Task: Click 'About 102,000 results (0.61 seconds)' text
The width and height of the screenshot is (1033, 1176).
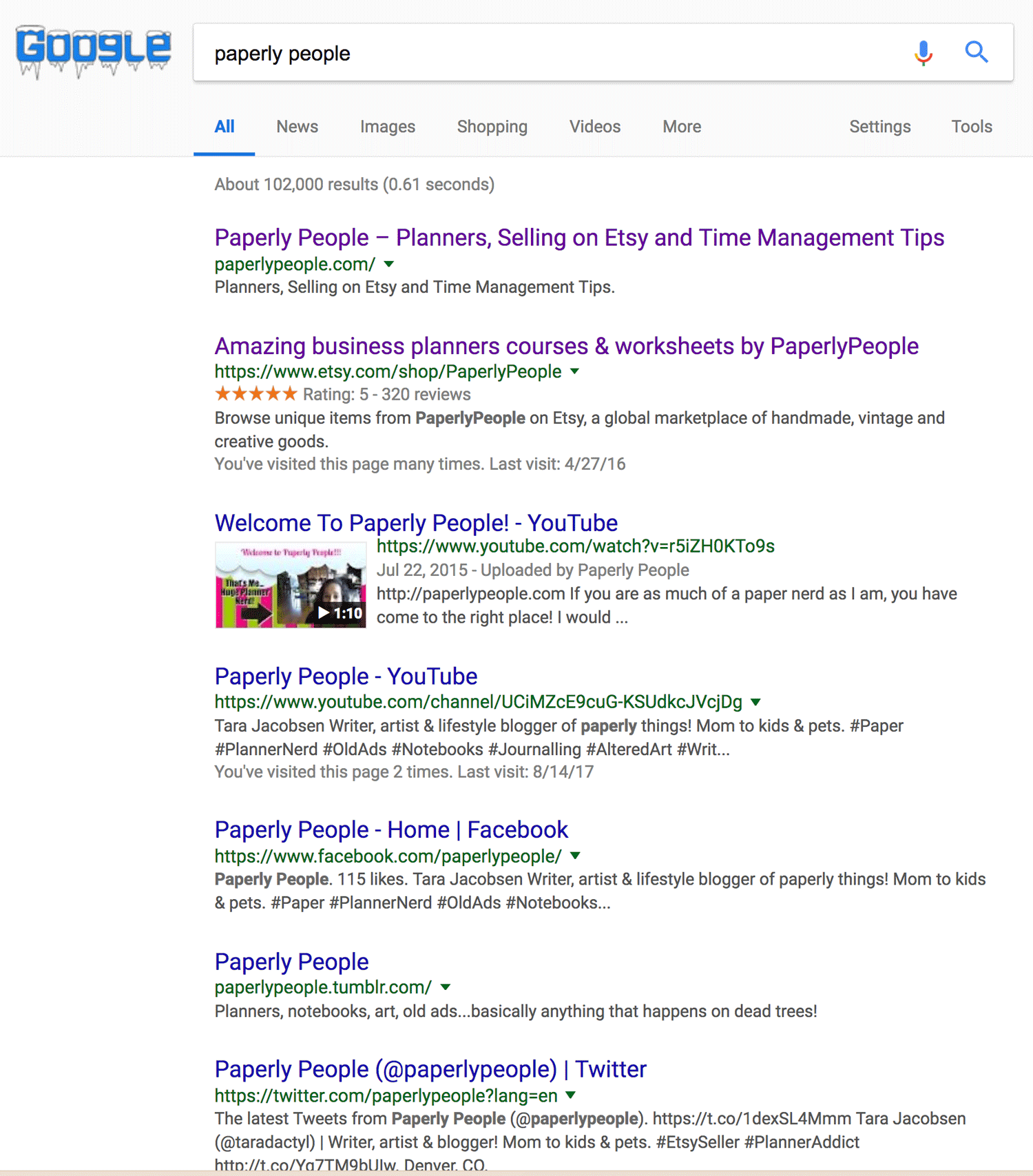Action: pyautogui.click(x=354, y=185)
